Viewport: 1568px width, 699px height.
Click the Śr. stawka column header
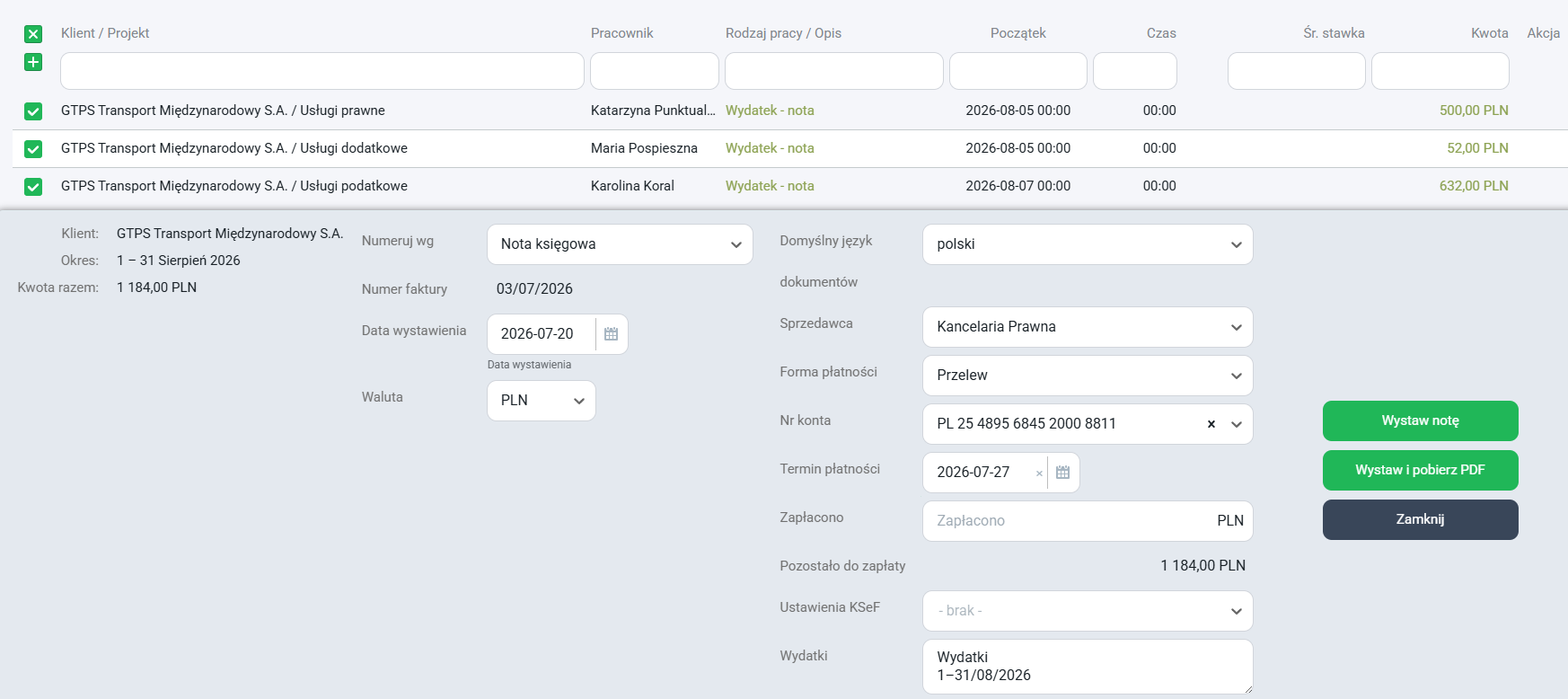(x=1335, y=33)
